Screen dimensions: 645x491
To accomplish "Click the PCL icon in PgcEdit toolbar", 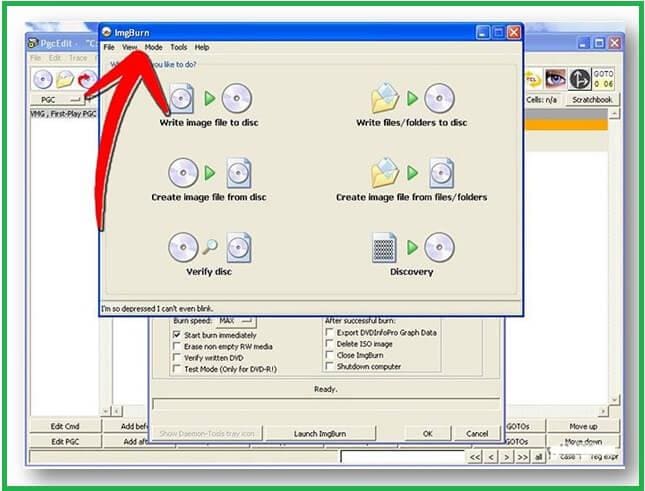I will click(533, 79).
